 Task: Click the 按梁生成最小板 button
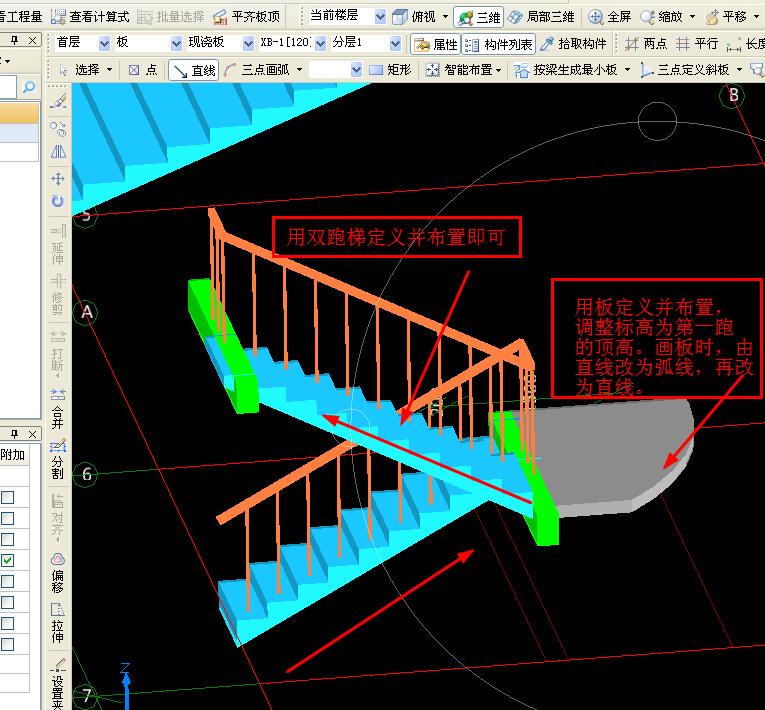point(565,70)
